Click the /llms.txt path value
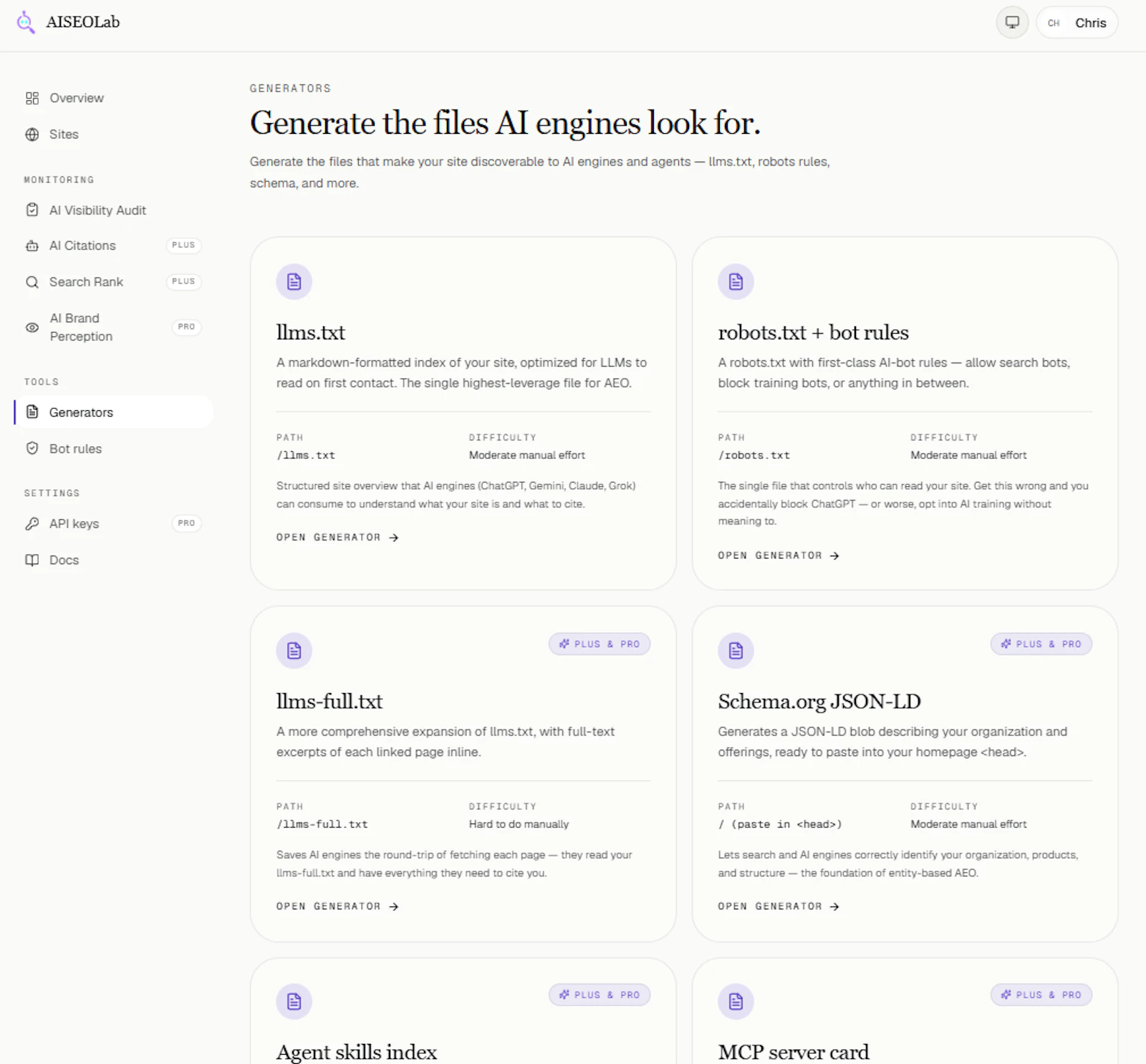This screenshot has width=1146, height=1064. [x=306, y=455]
